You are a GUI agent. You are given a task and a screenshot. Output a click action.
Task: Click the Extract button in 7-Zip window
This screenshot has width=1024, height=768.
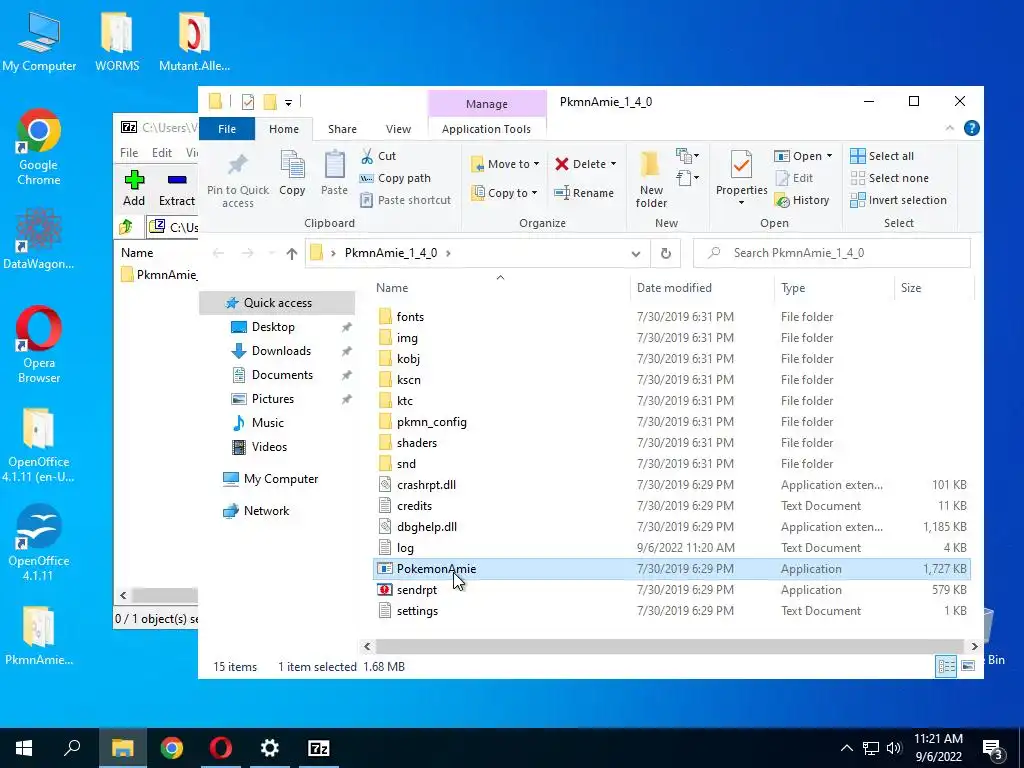point(177,189)
